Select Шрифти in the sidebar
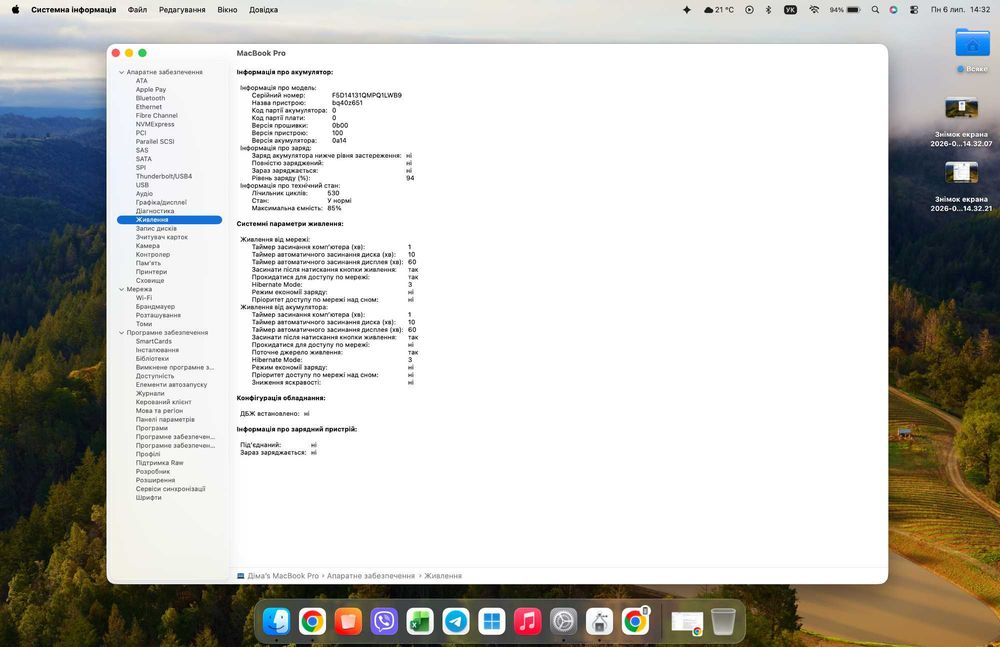Viewport: 1000px width, 647px height. (x=149, y=497)
